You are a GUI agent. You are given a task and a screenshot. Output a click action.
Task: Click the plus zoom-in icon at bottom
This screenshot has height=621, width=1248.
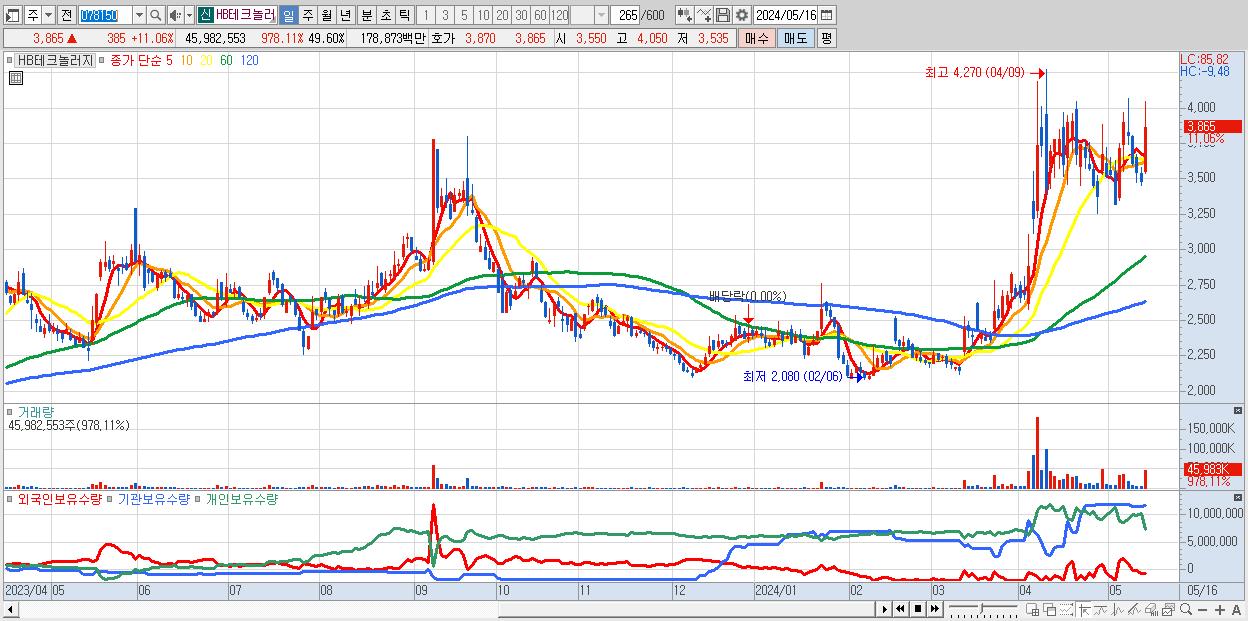tap(1220, 609)
